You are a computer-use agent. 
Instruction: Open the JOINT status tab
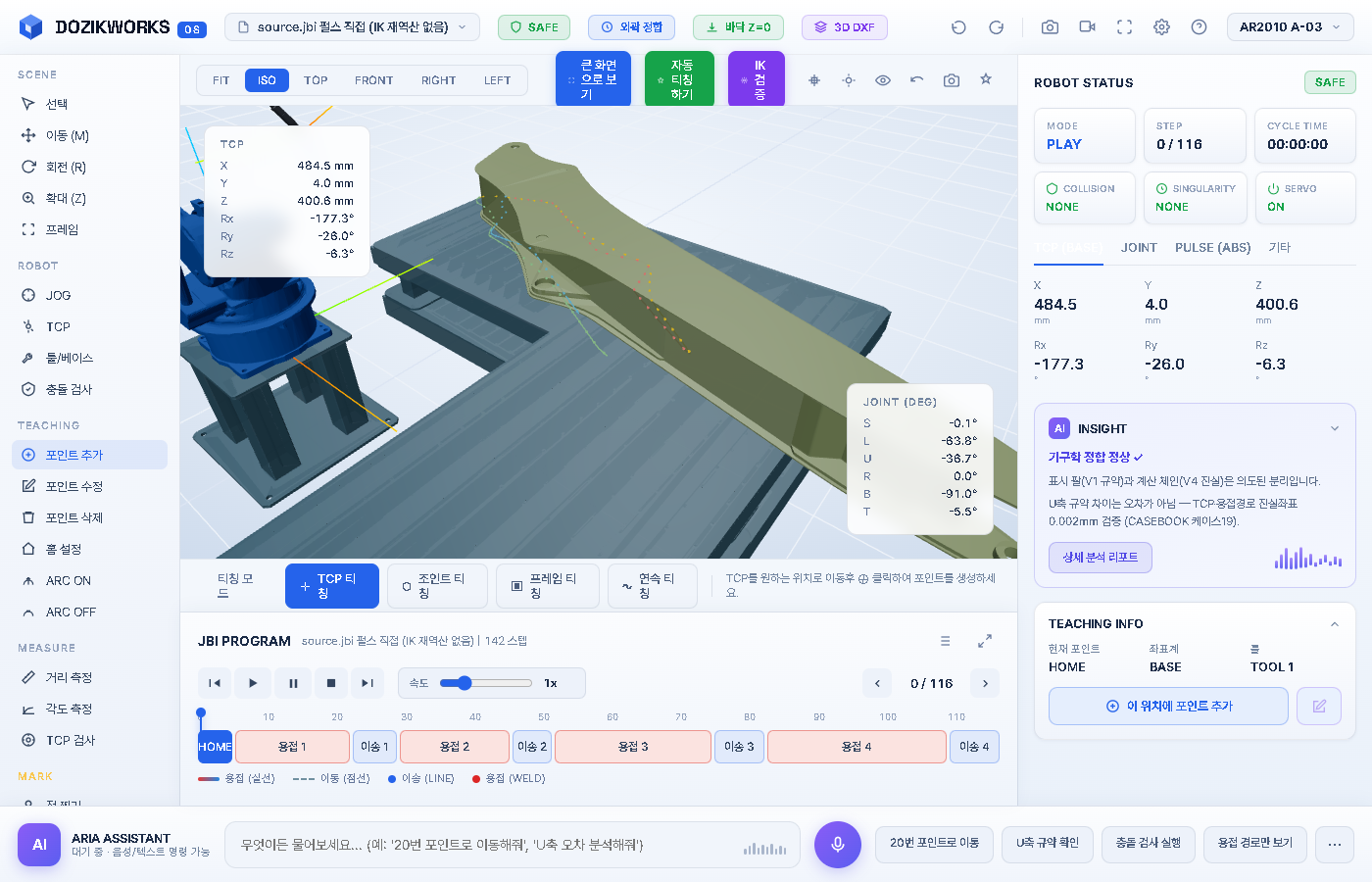point(1139,248)
